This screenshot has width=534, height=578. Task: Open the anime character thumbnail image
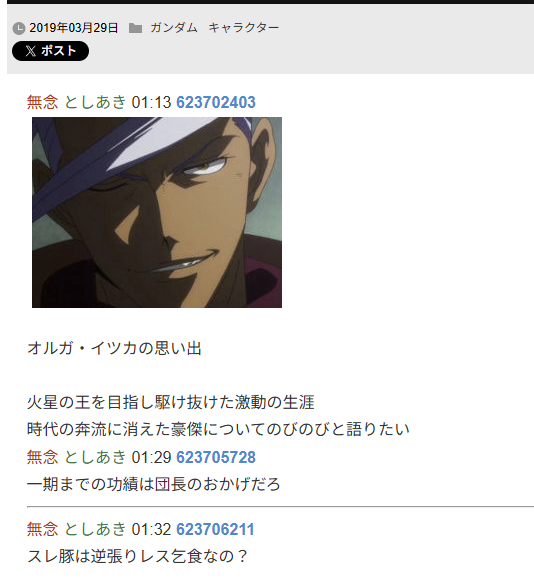[157, 212]
